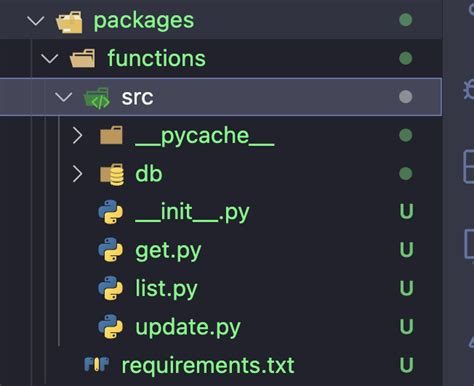474x386 pixels.
Task: Open the list.py file
Action: 166,289
